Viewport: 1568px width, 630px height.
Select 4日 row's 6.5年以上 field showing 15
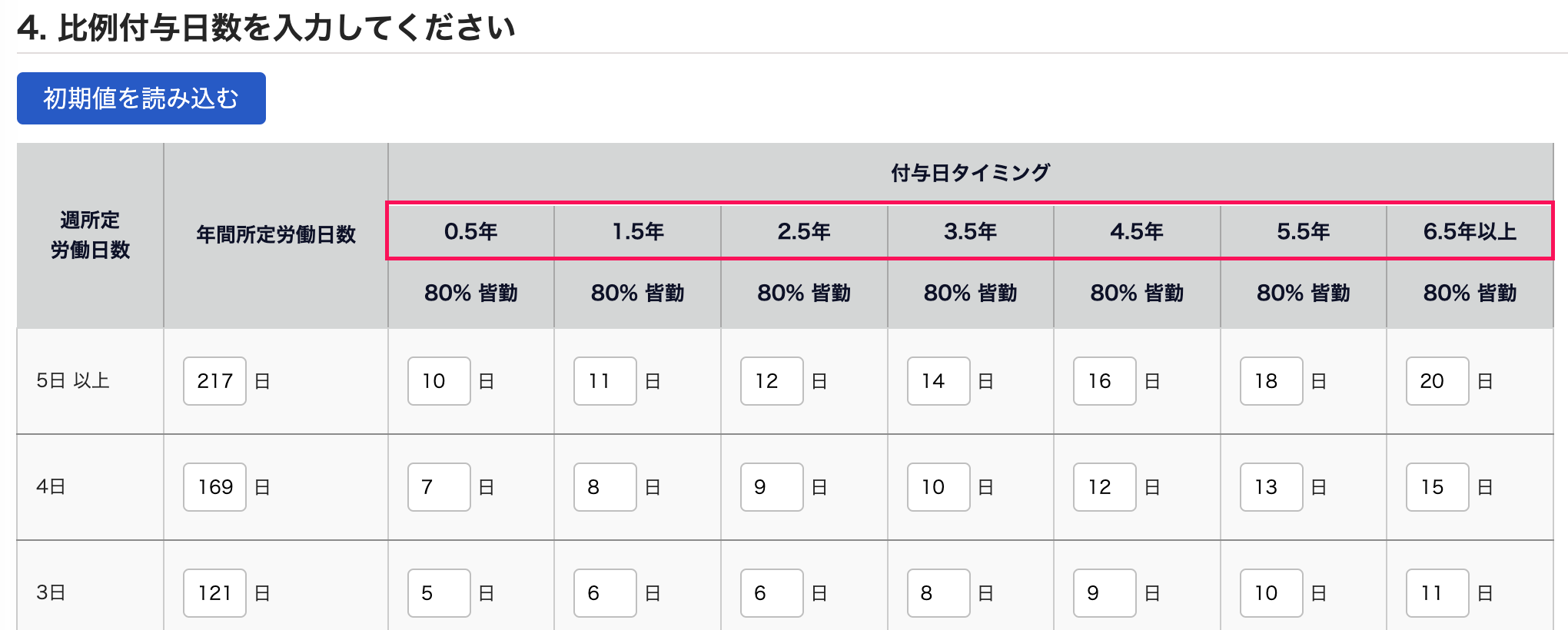point(1437,487)
